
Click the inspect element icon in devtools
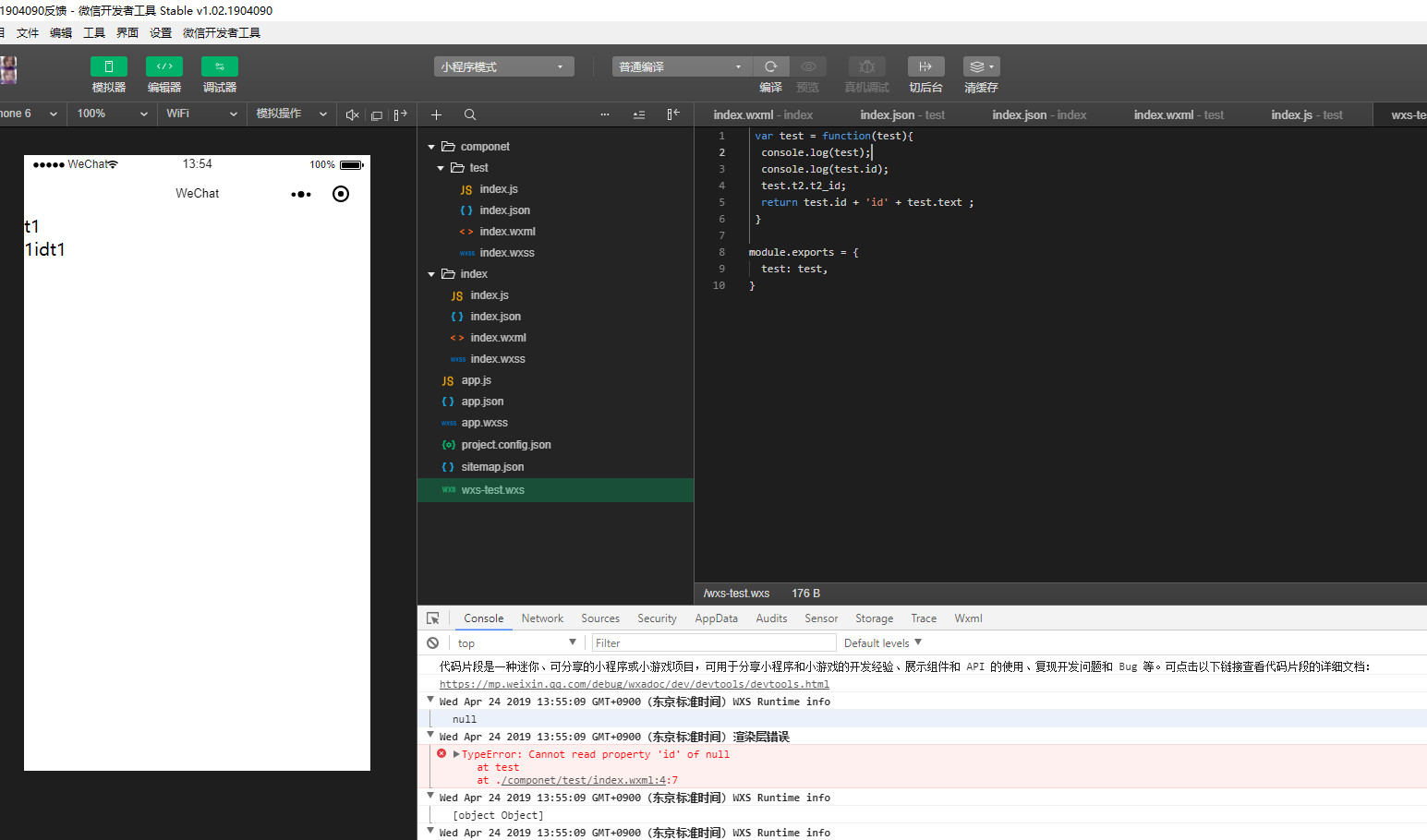[x=433, y=618]
